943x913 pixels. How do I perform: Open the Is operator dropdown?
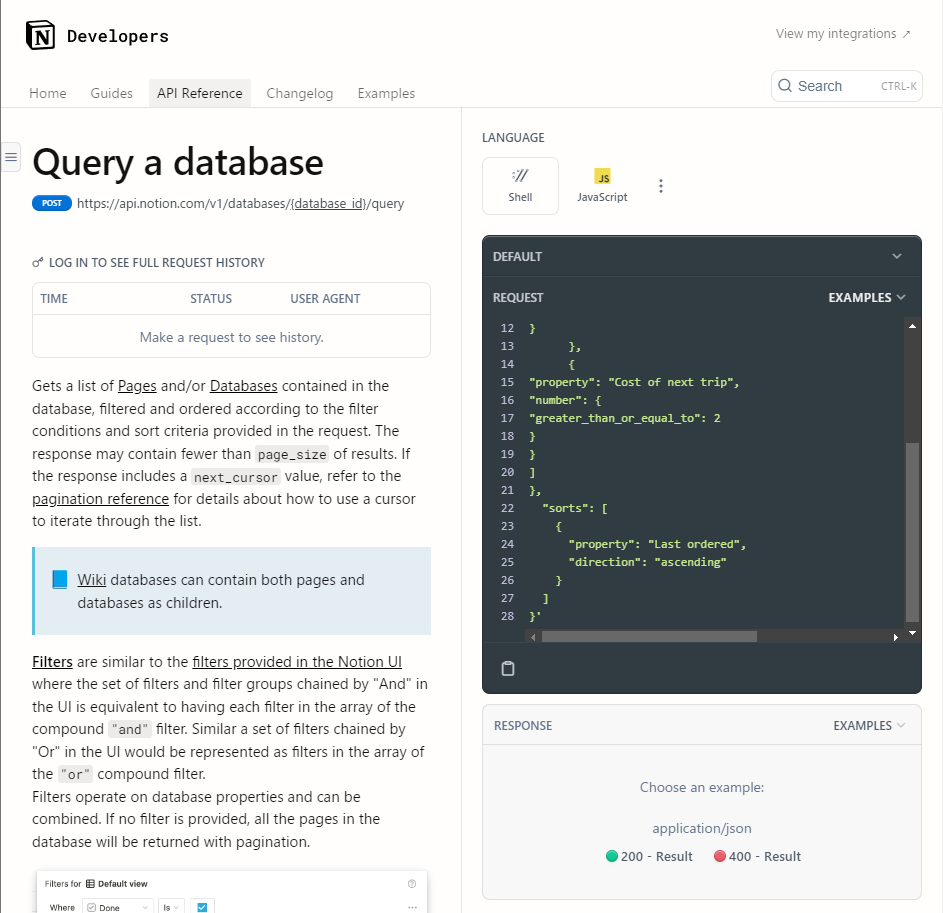point(171,906)
